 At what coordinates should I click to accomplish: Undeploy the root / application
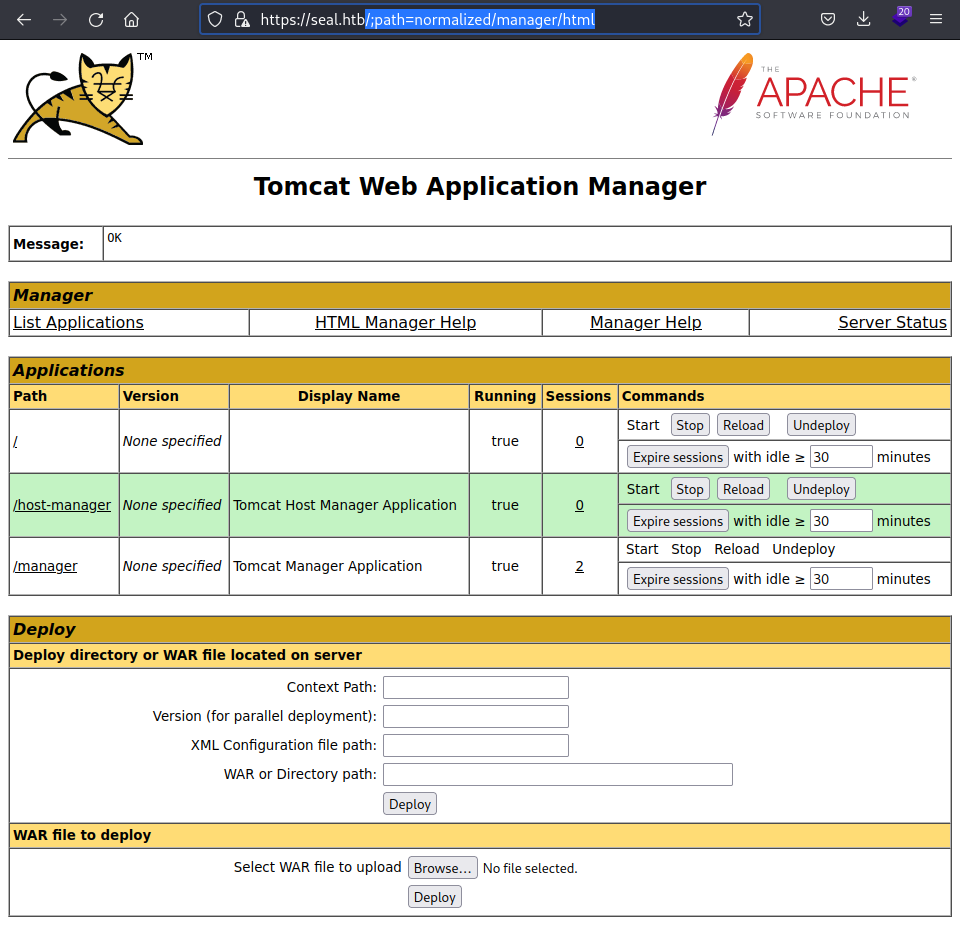(821, 425)
